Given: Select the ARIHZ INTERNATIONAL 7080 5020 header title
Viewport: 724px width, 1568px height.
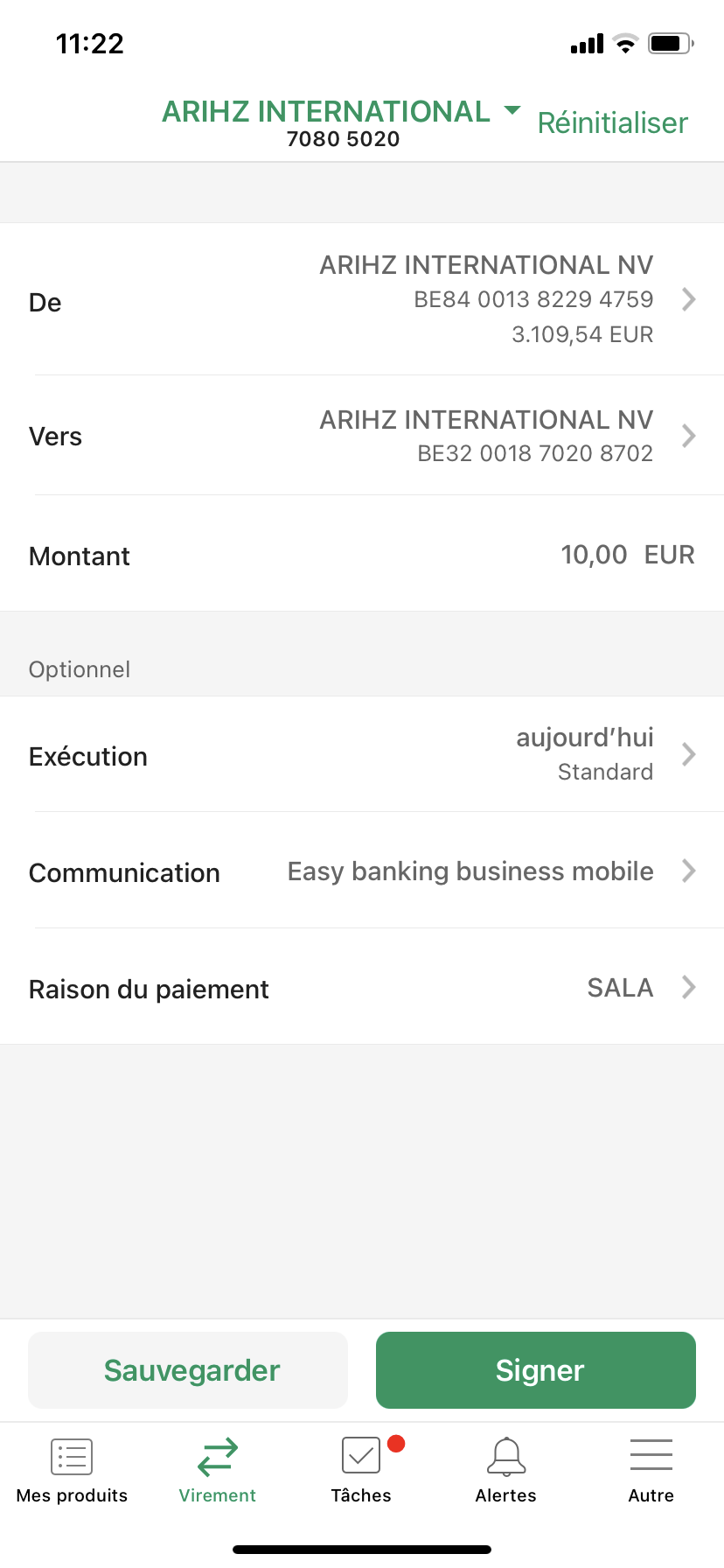Looking at the screenshot, I should (x=326, y=123).
